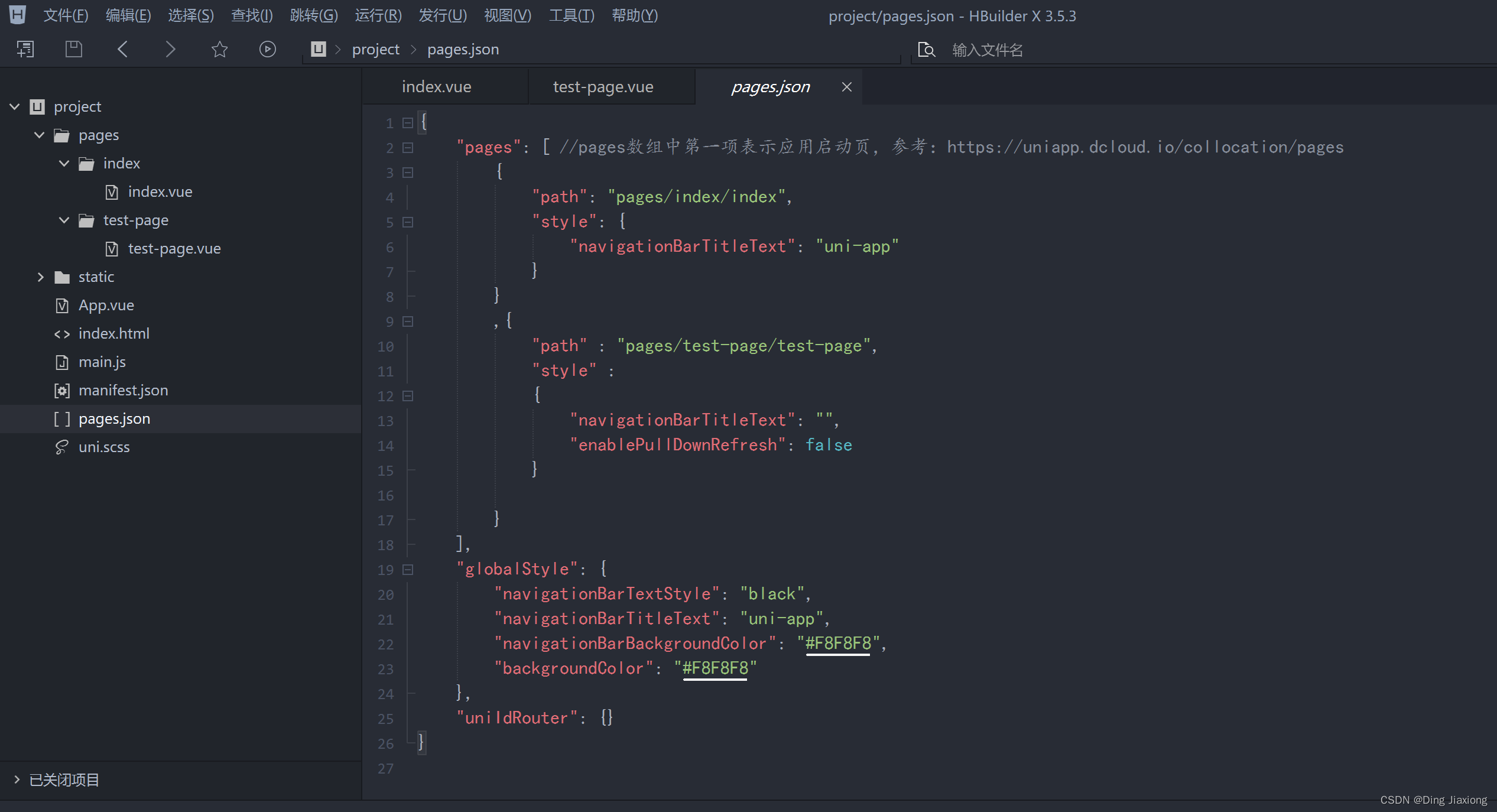Screen dimensions: 1497x812
Task: Fold the pages array at line 2
Action: click(407, 148)
